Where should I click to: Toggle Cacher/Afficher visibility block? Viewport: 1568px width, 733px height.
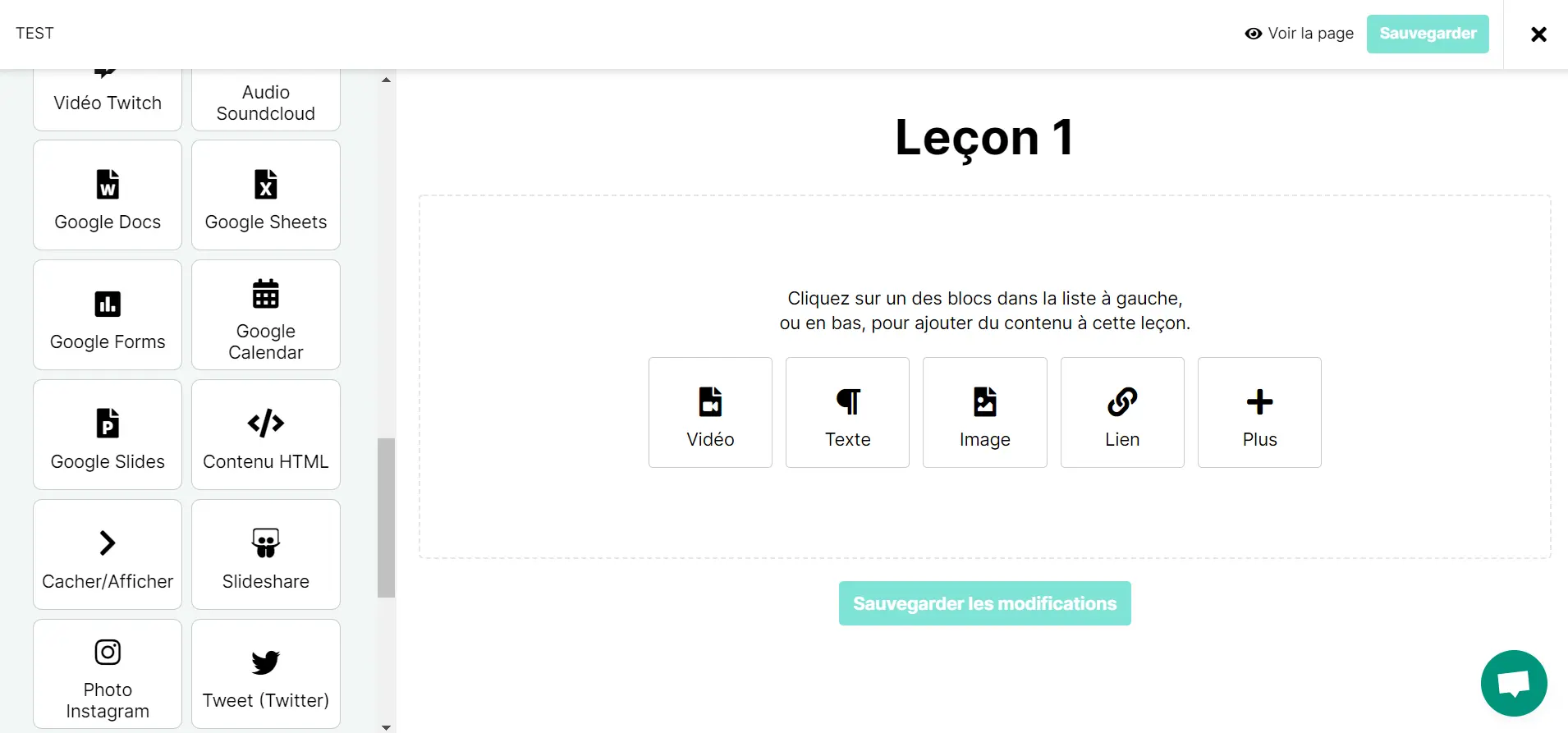click(x=107, y=555)
